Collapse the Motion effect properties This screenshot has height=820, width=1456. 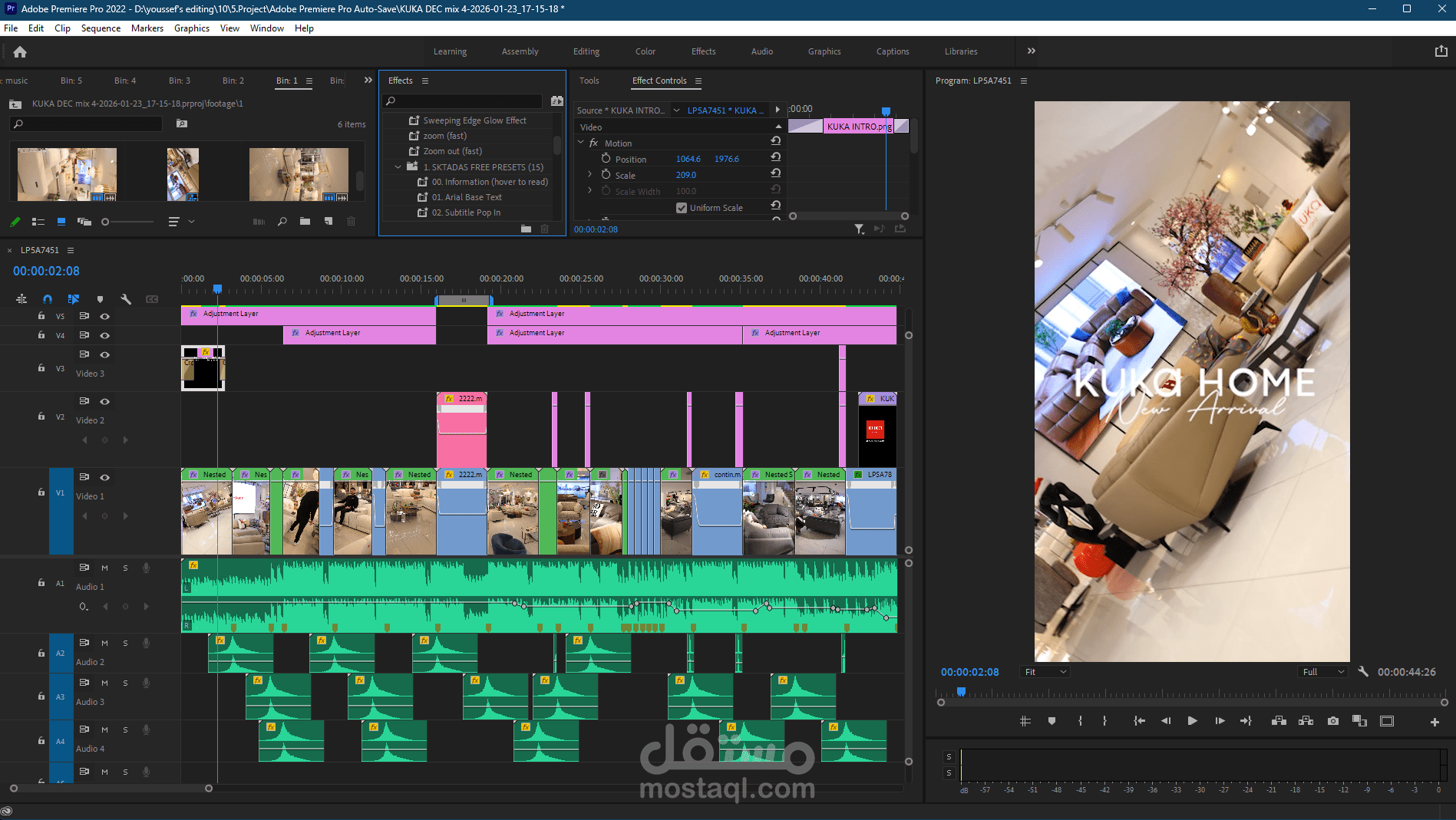point(581,143)
